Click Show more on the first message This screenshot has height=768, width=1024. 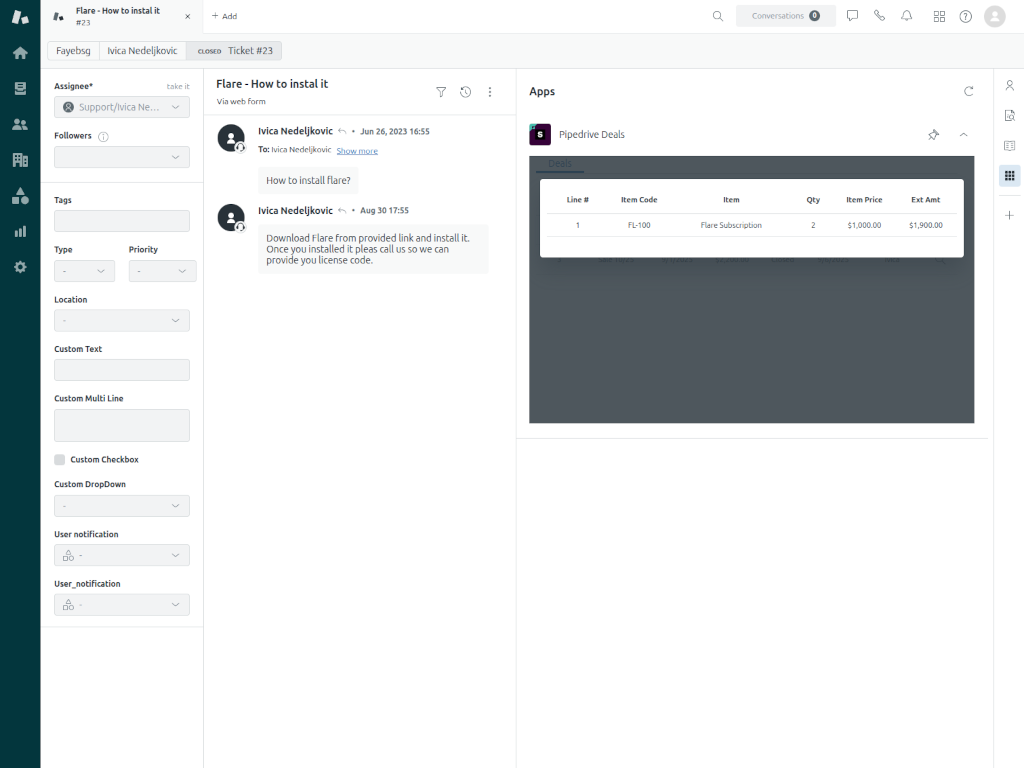(x=357, y=150)
